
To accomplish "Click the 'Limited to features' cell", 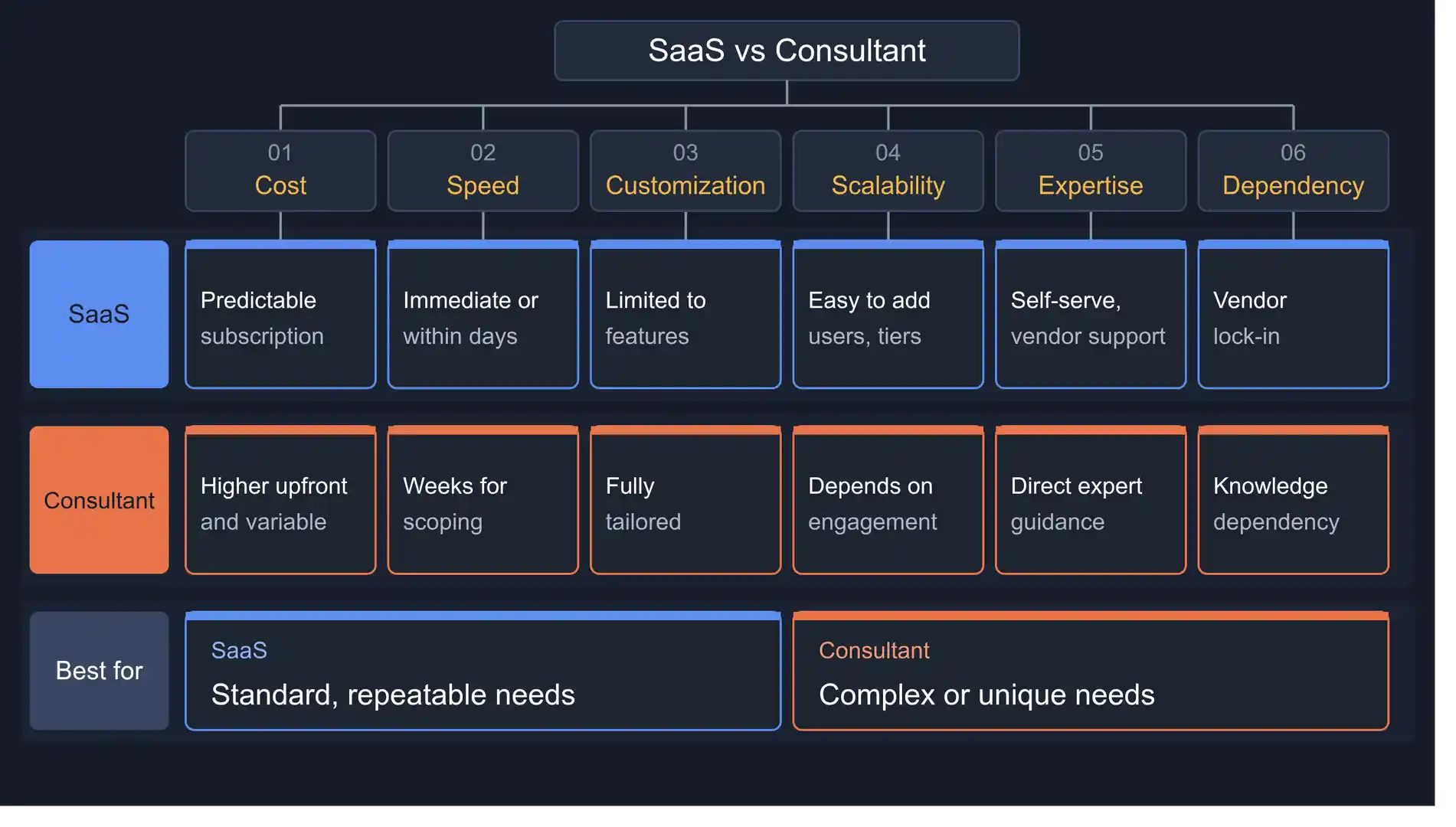I will coord(685,315).
